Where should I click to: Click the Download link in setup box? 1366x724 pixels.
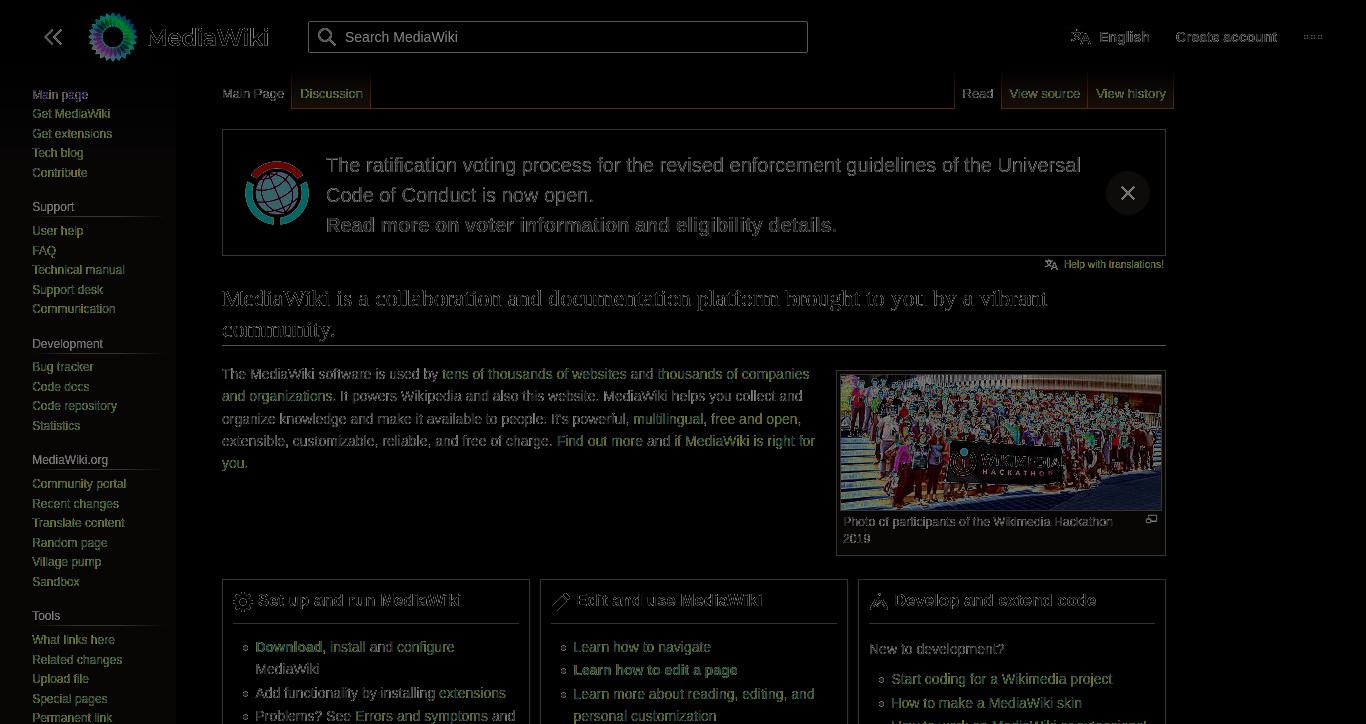click(288, 647)
